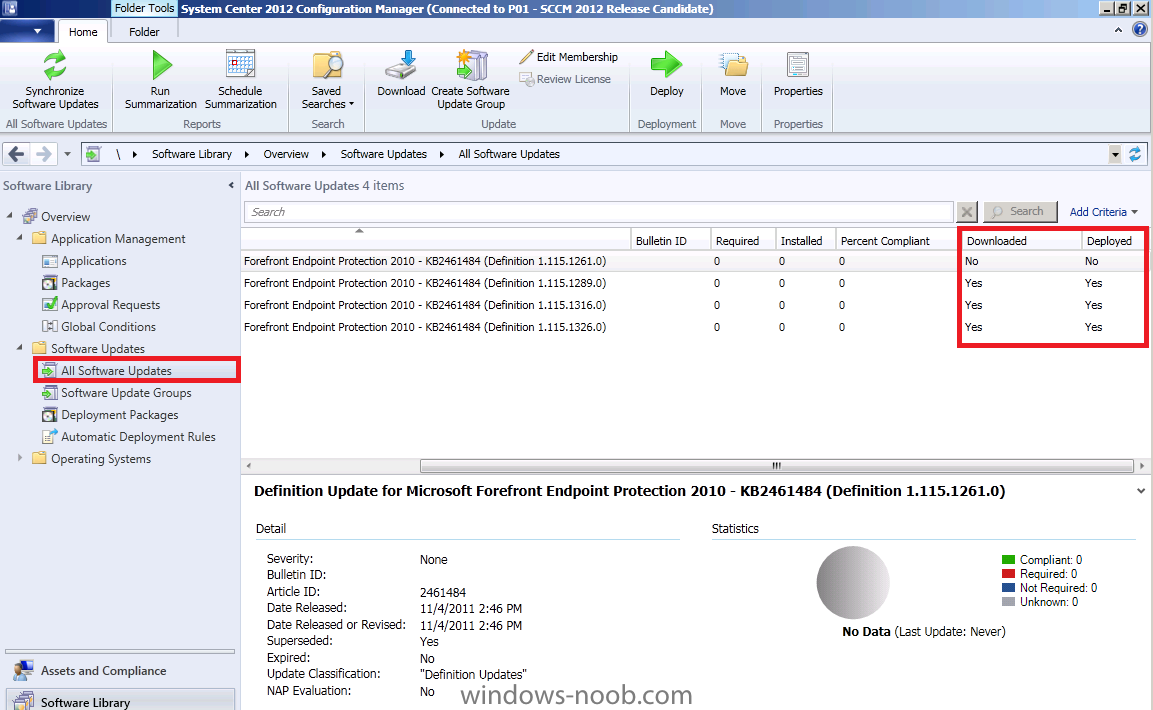
Task: Open Software Update Groups node
Action: pyautogui.click(x=117, y=393)
